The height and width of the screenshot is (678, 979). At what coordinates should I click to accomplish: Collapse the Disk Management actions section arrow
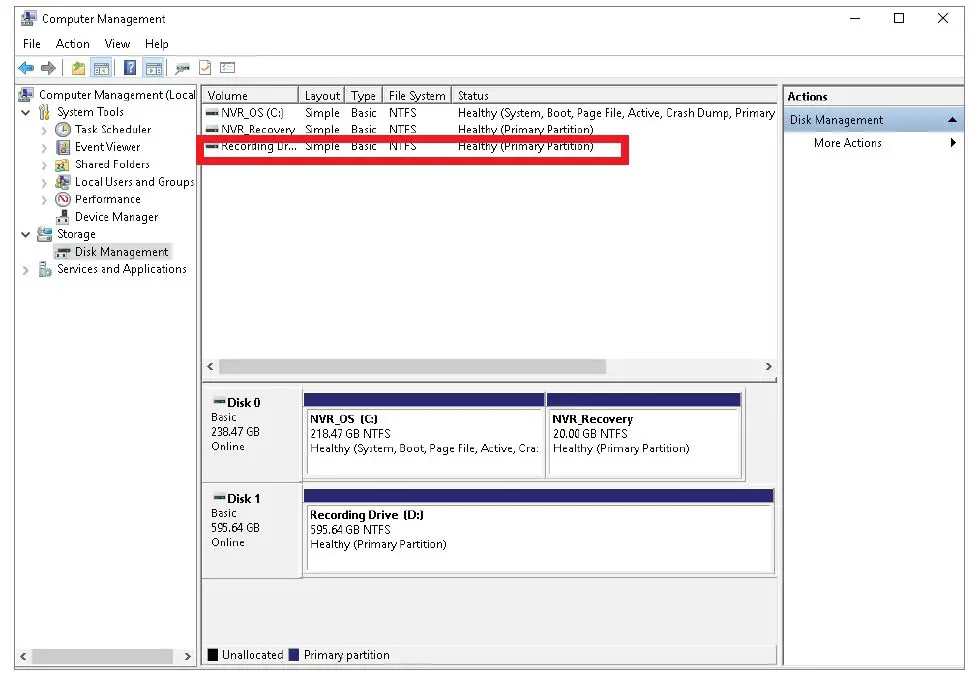pyautogui.click(x=952, y=120)
